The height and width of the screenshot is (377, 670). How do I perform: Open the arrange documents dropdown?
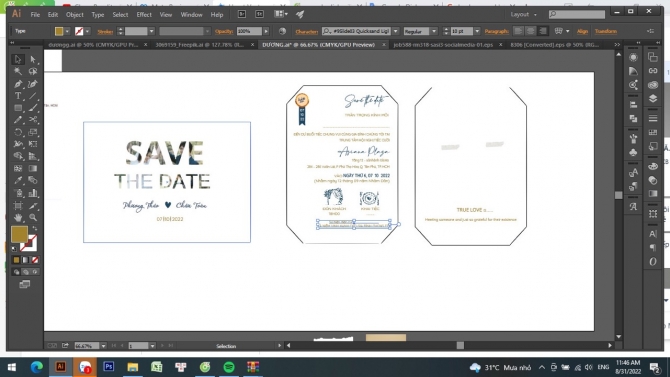click(281, 14)
